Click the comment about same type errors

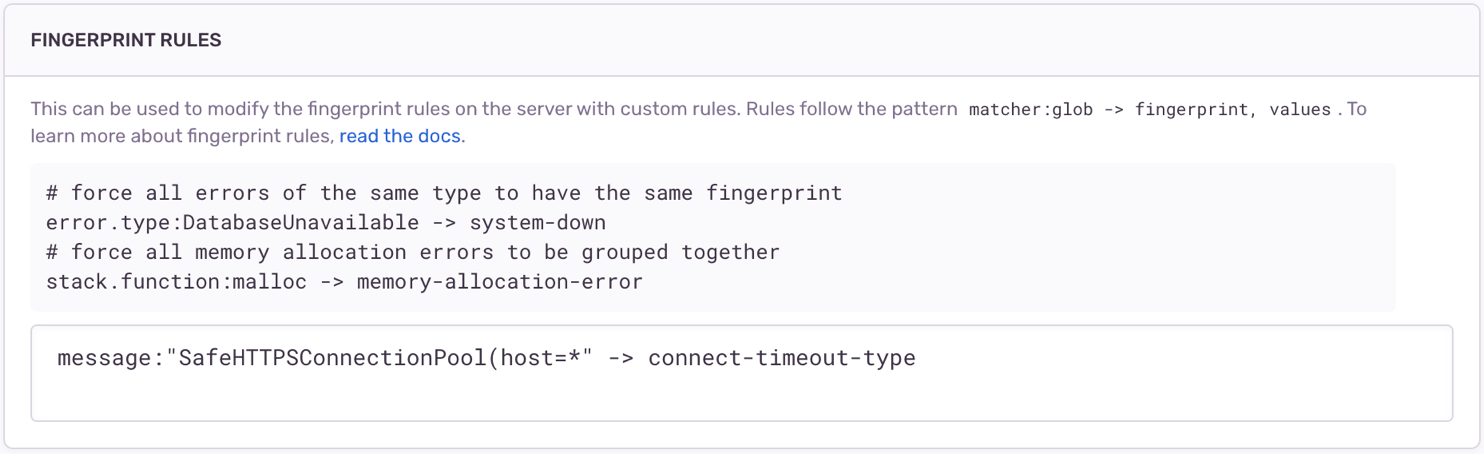click(444, 192)
